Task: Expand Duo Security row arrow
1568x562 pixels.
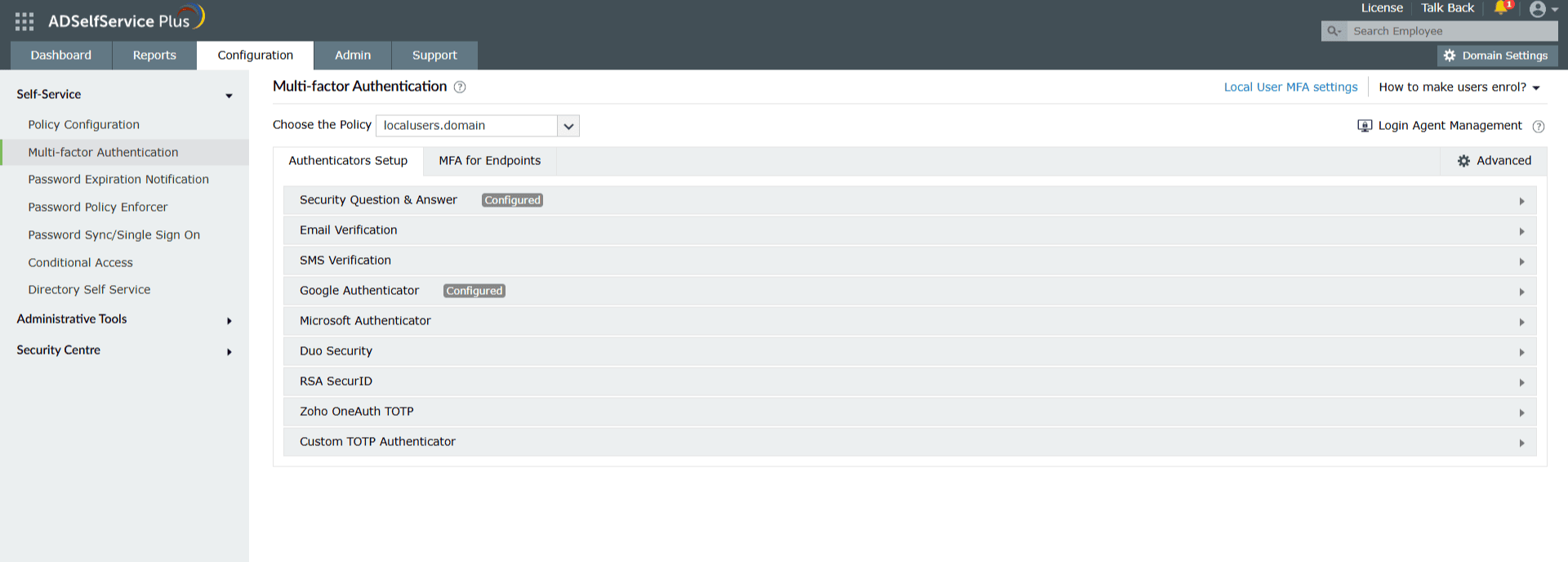Action: click(x=1521, y=352)
